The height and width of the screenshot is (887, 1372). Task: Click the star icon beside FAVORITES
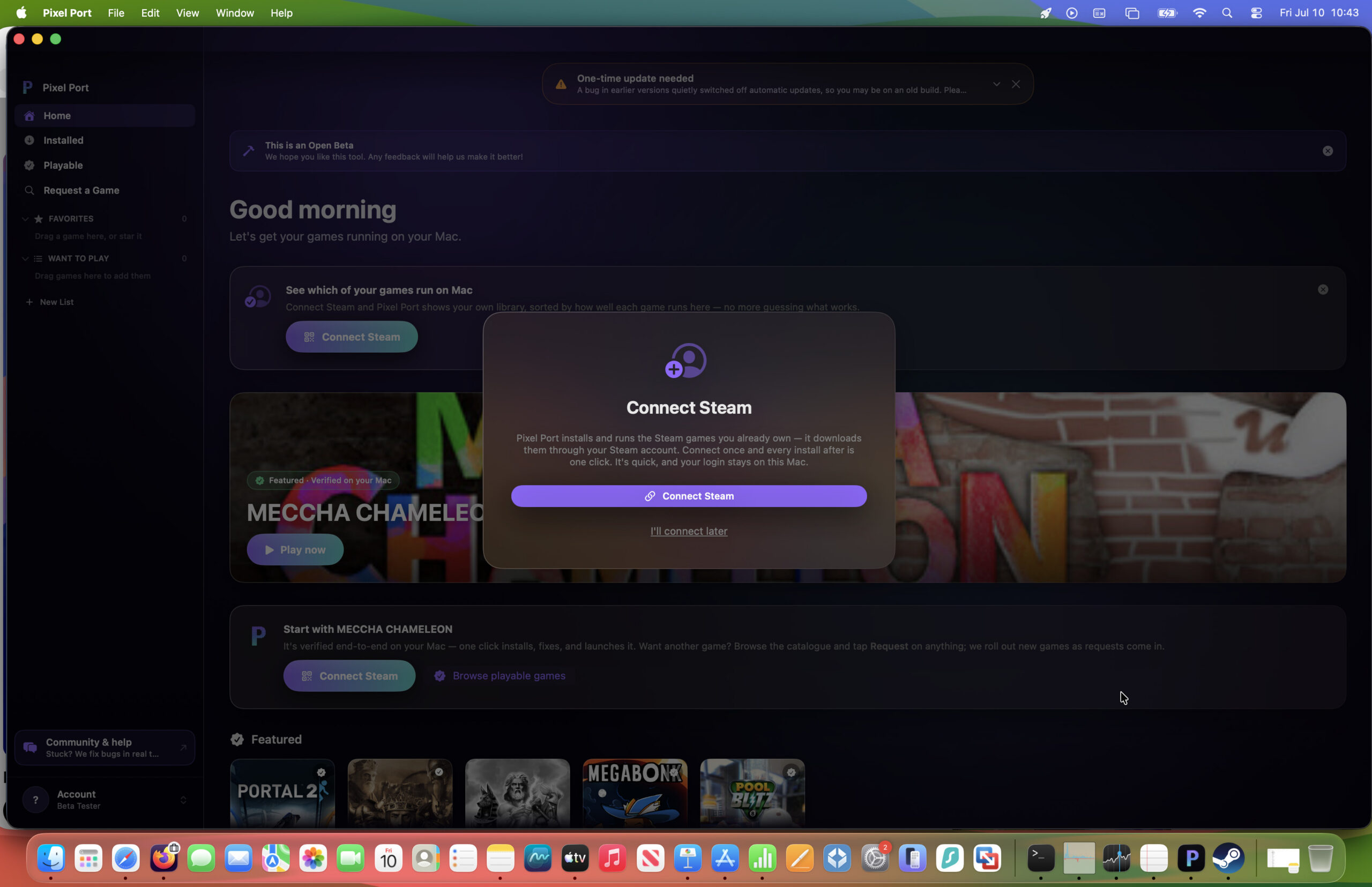39,219
